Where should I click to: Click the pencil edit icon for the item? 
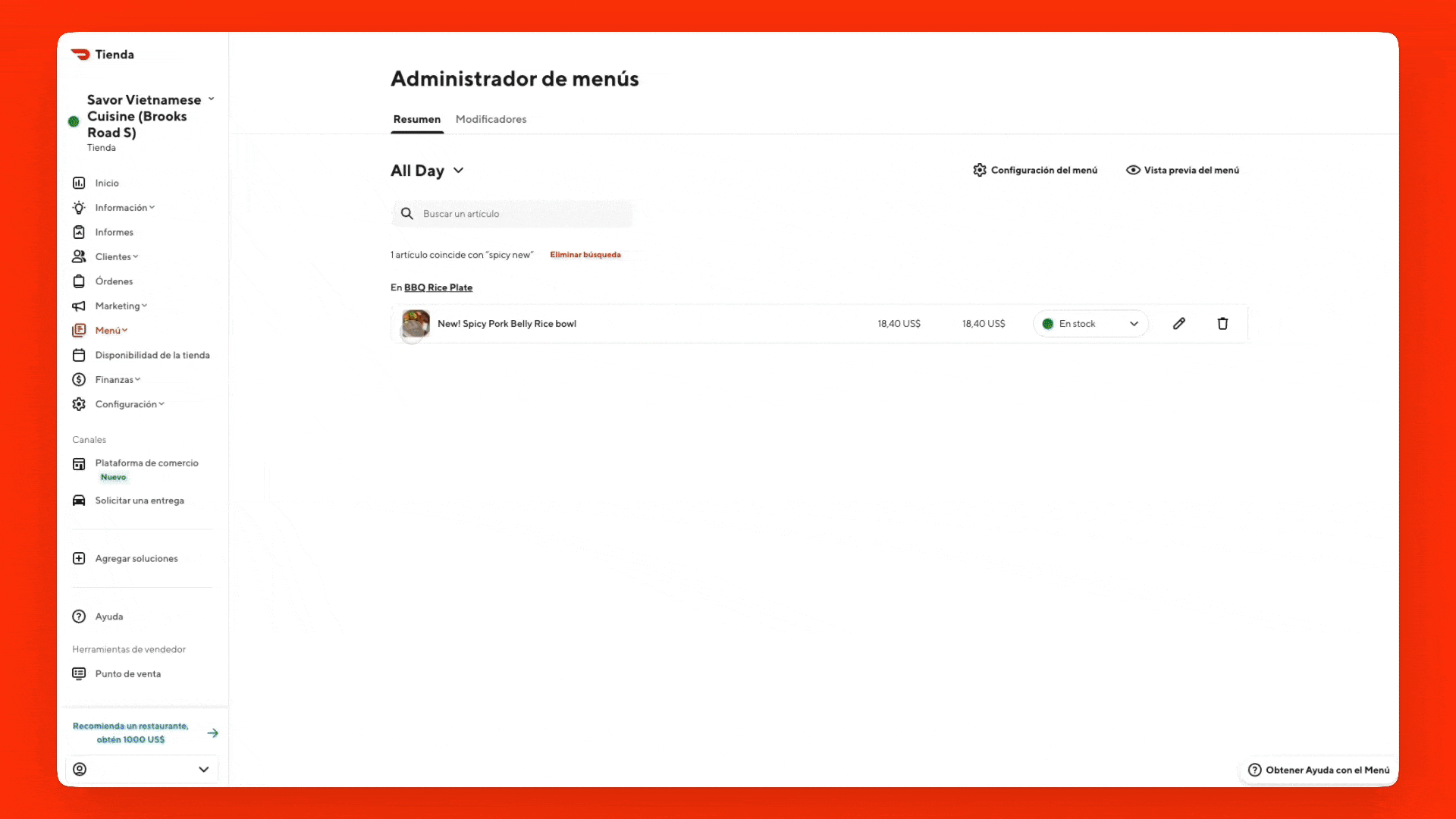(1178, 324)
